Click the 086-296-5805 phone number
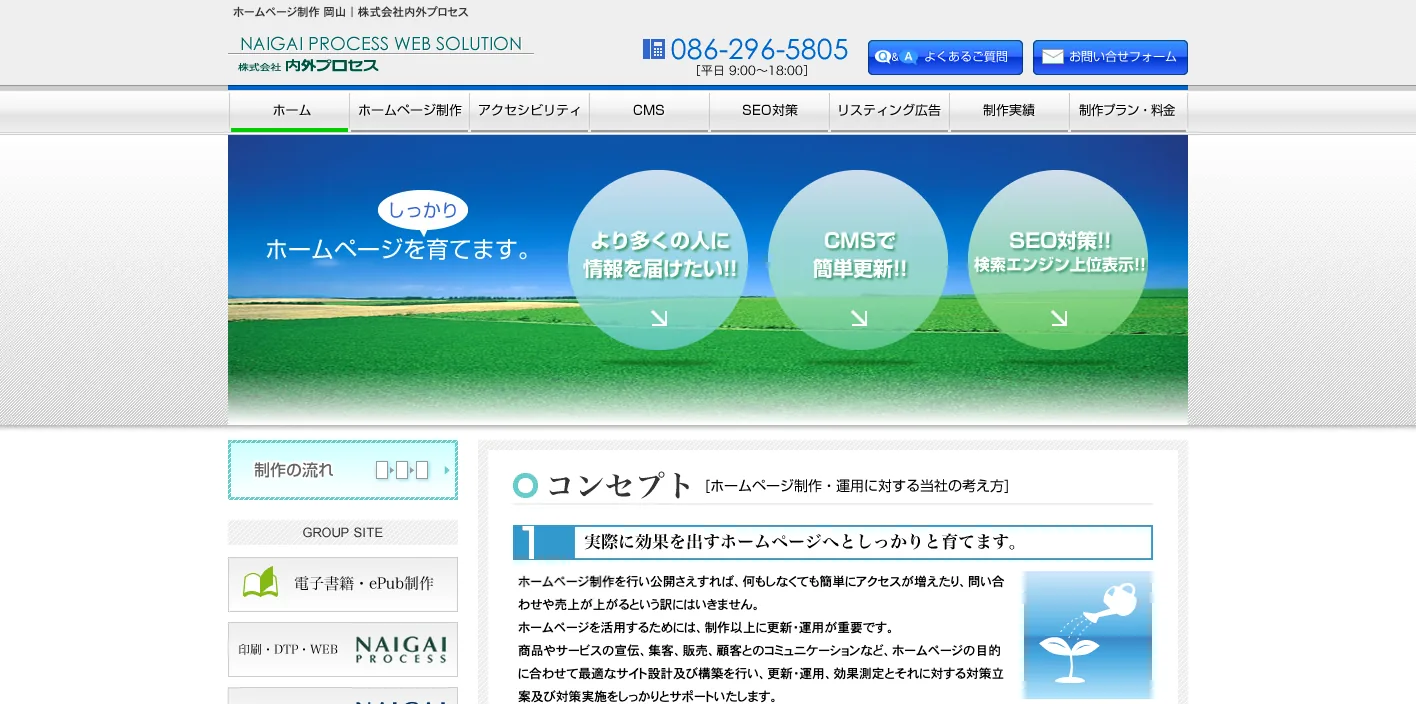 759,49
